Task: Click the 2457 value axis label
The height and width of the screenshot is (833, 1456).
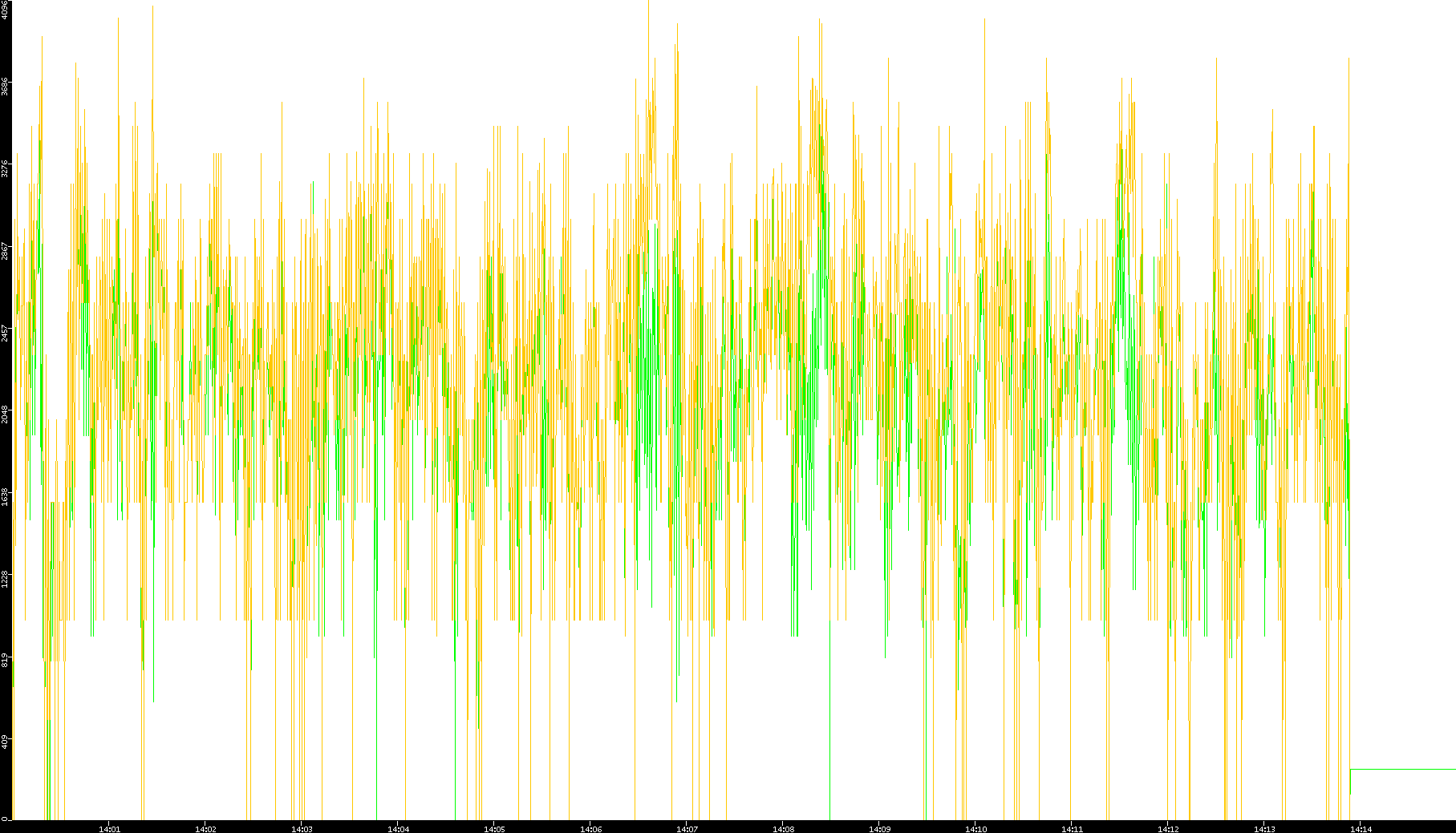Action: (x=5, y=333)
